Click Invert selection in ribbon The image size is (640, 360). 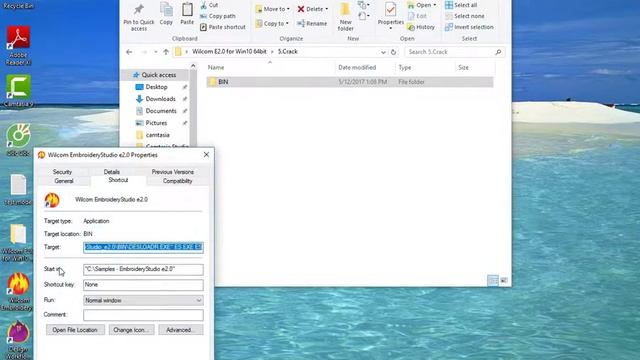469,27
